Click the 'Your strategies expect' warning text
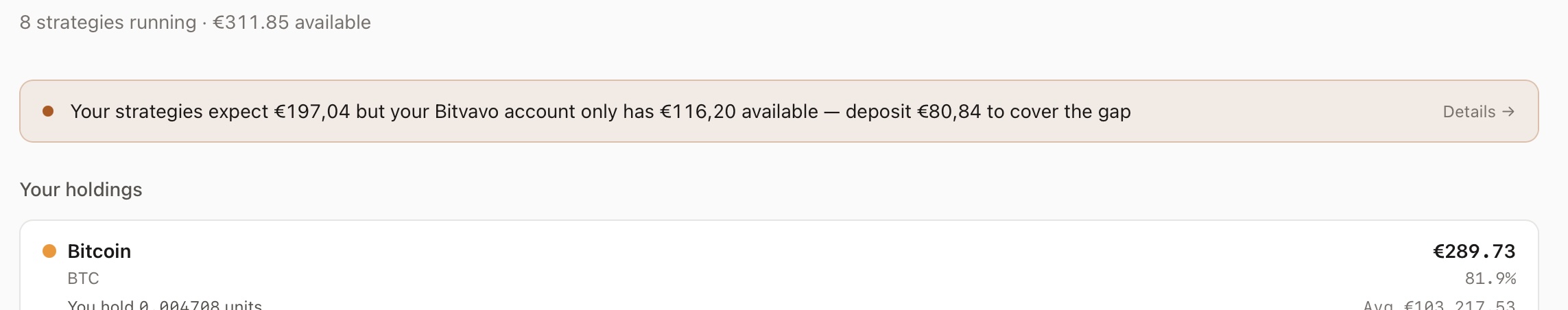 (169, 112)
